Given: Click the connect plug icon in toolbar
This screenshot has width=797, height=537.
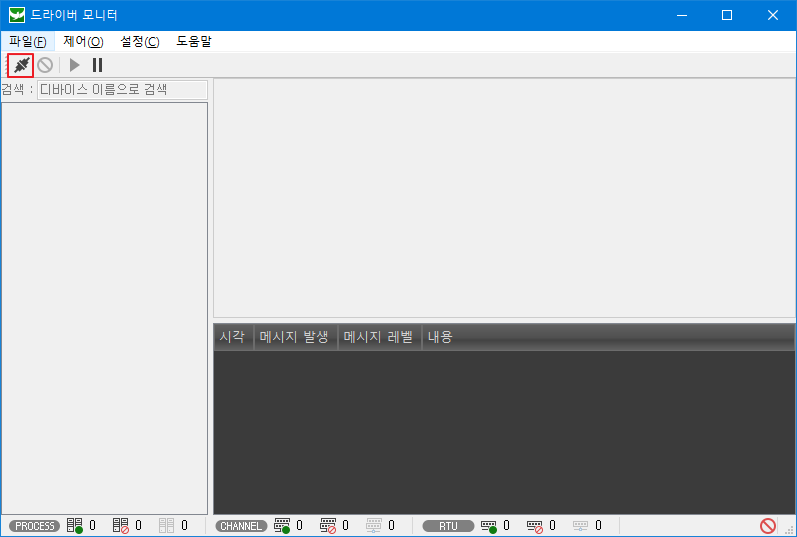Looking at the screenshot, I should 21,65.
